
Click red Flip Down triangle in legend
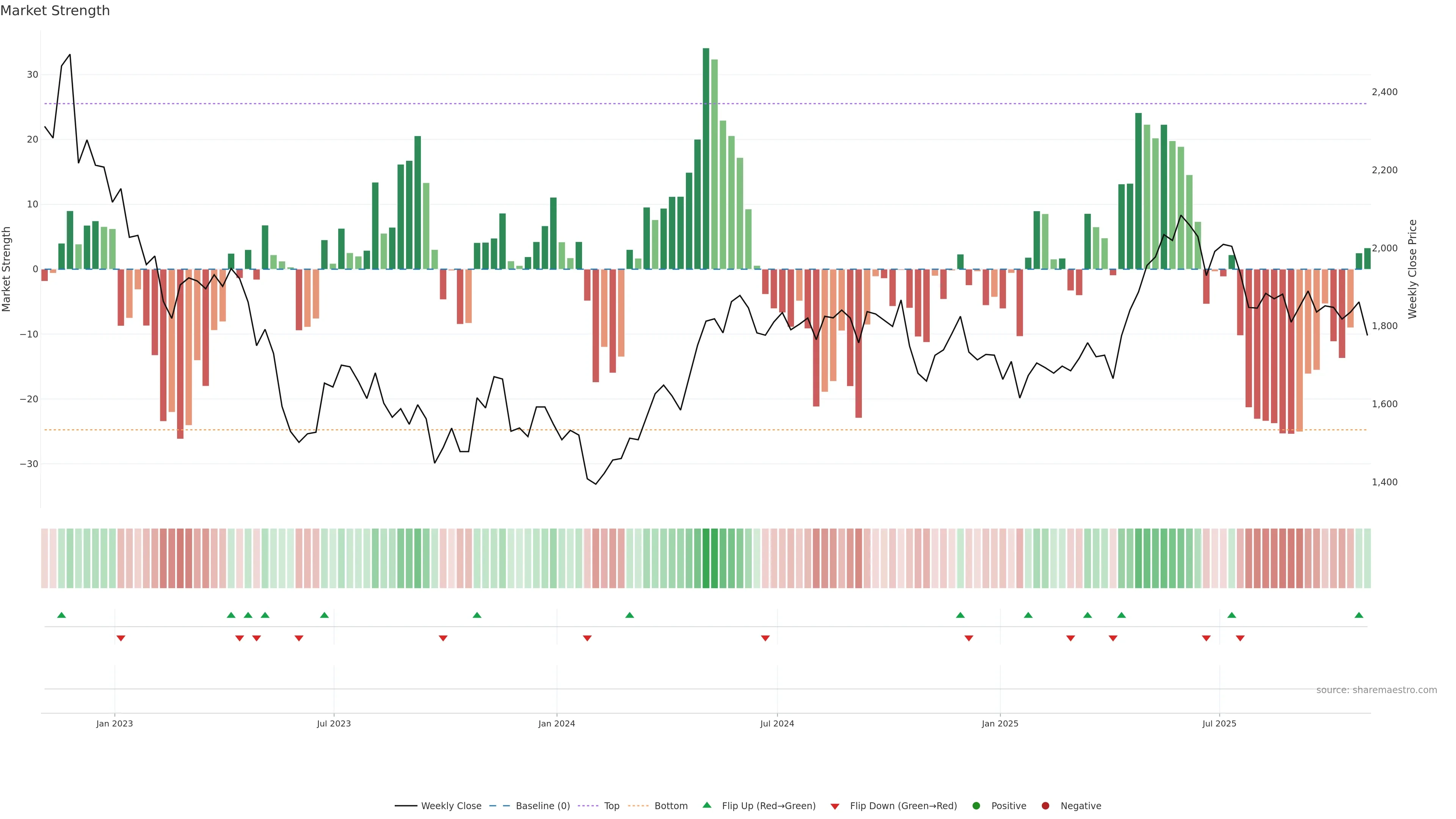(x=835, y=806)
